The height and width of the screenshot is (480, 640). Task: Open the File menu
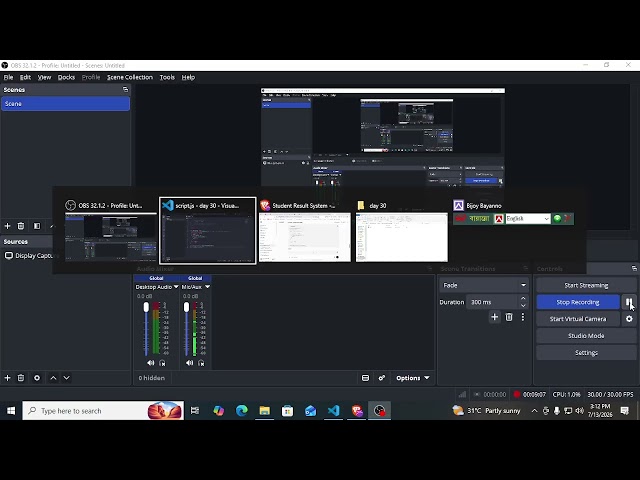pyautogui.click(x=9, y=77)
